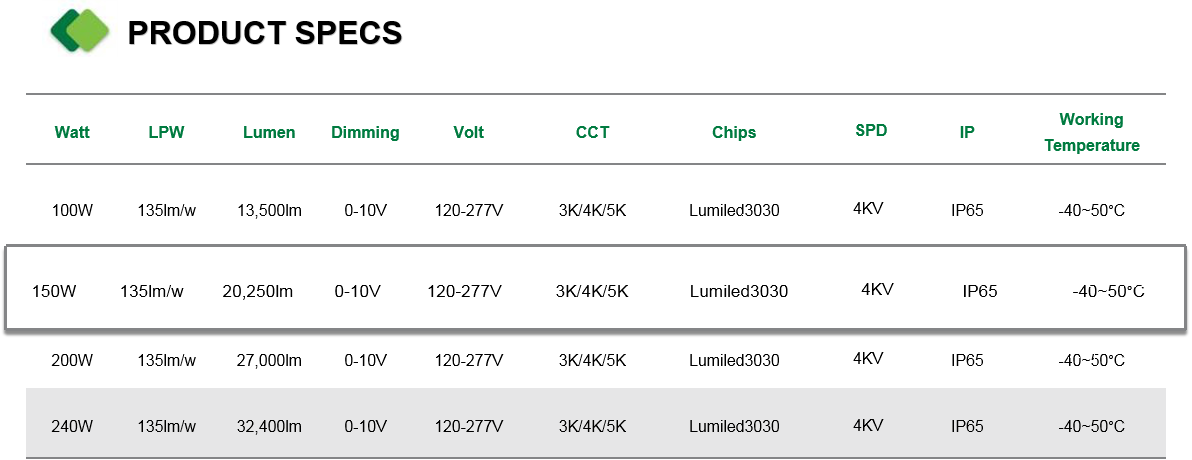Click the Dimming column header
This screenshot has height=460, width=1192.
tap(365, 133)
